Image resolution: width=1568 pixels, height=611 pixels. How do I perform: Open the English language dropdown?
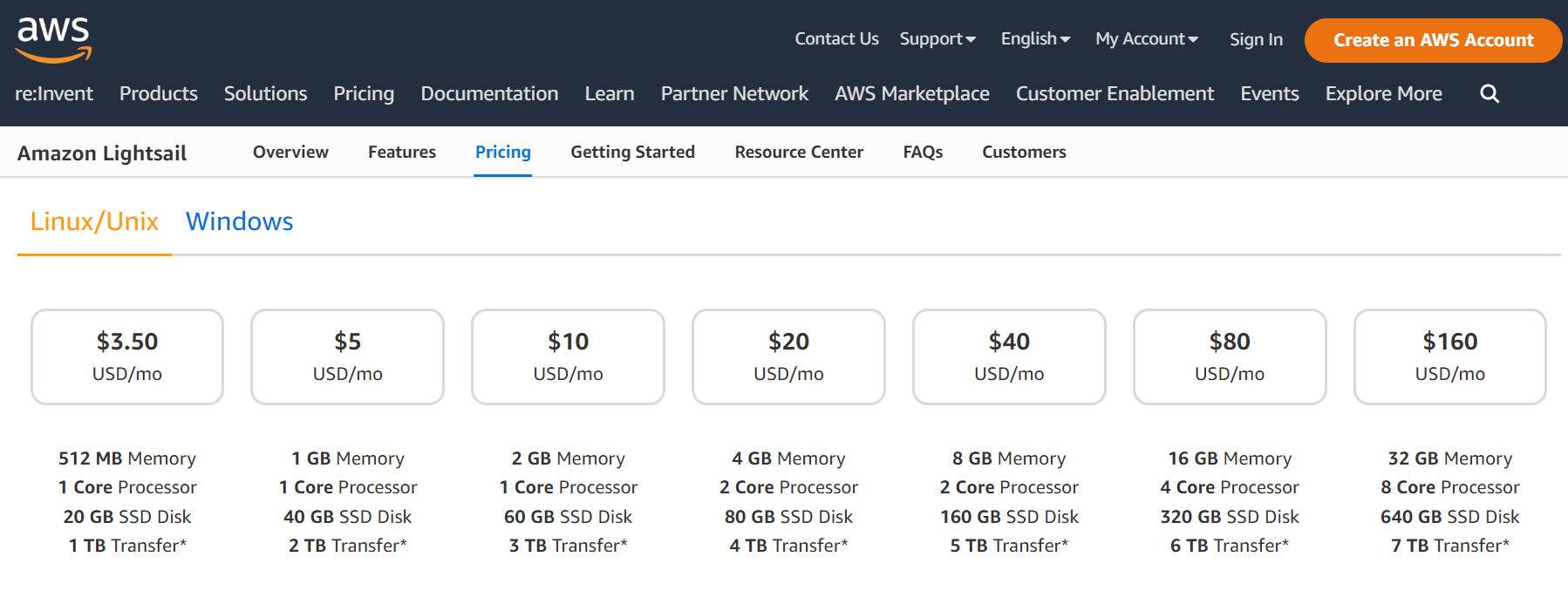pos(1035,39)
